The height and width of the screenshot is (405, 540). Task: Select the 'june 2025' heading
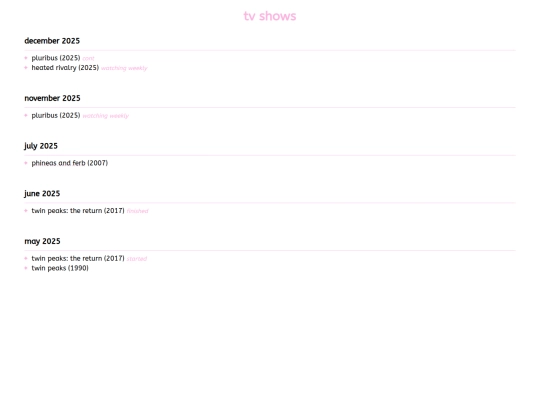tap(42, 194)
